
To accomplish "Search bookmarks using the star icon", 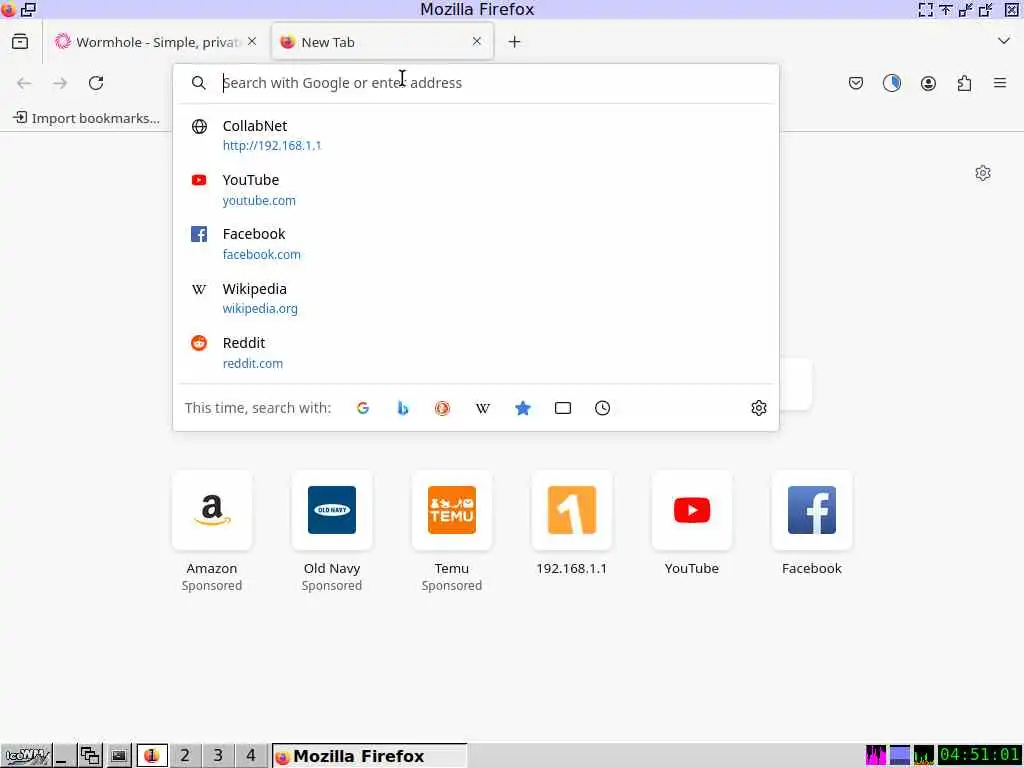I will point(522,408).
